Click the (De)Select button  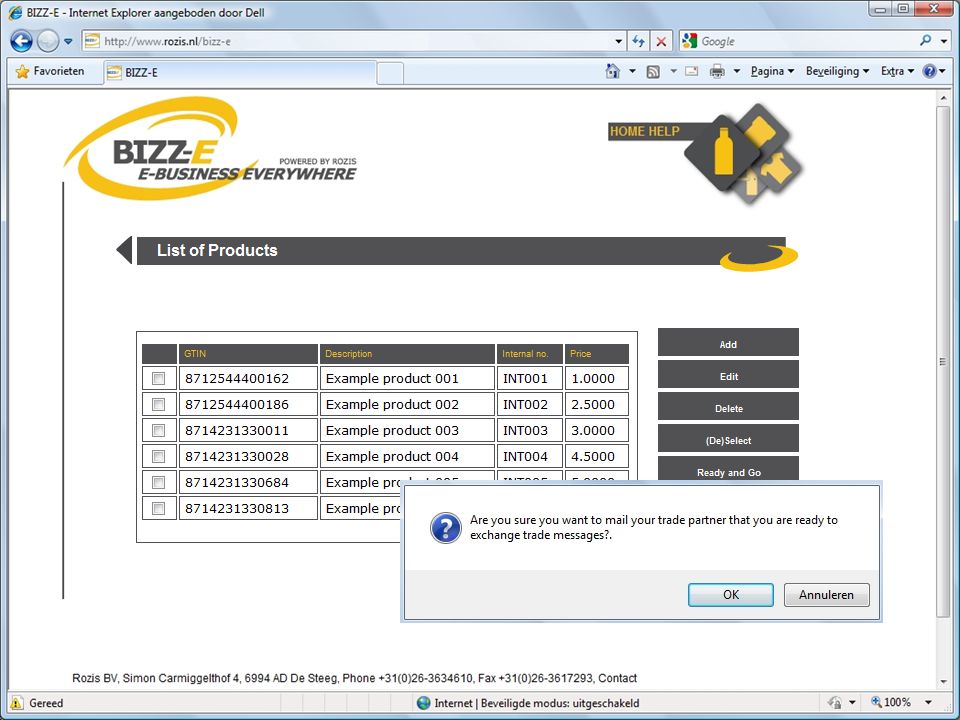point(728,438)
